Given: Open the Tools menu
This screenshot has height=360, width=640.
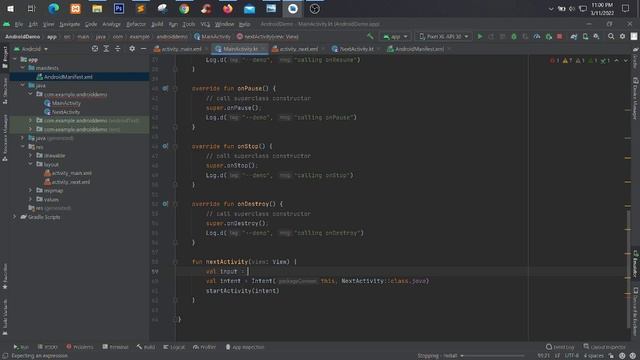Looking at the screenshot, I should click(x=189, y=24).
